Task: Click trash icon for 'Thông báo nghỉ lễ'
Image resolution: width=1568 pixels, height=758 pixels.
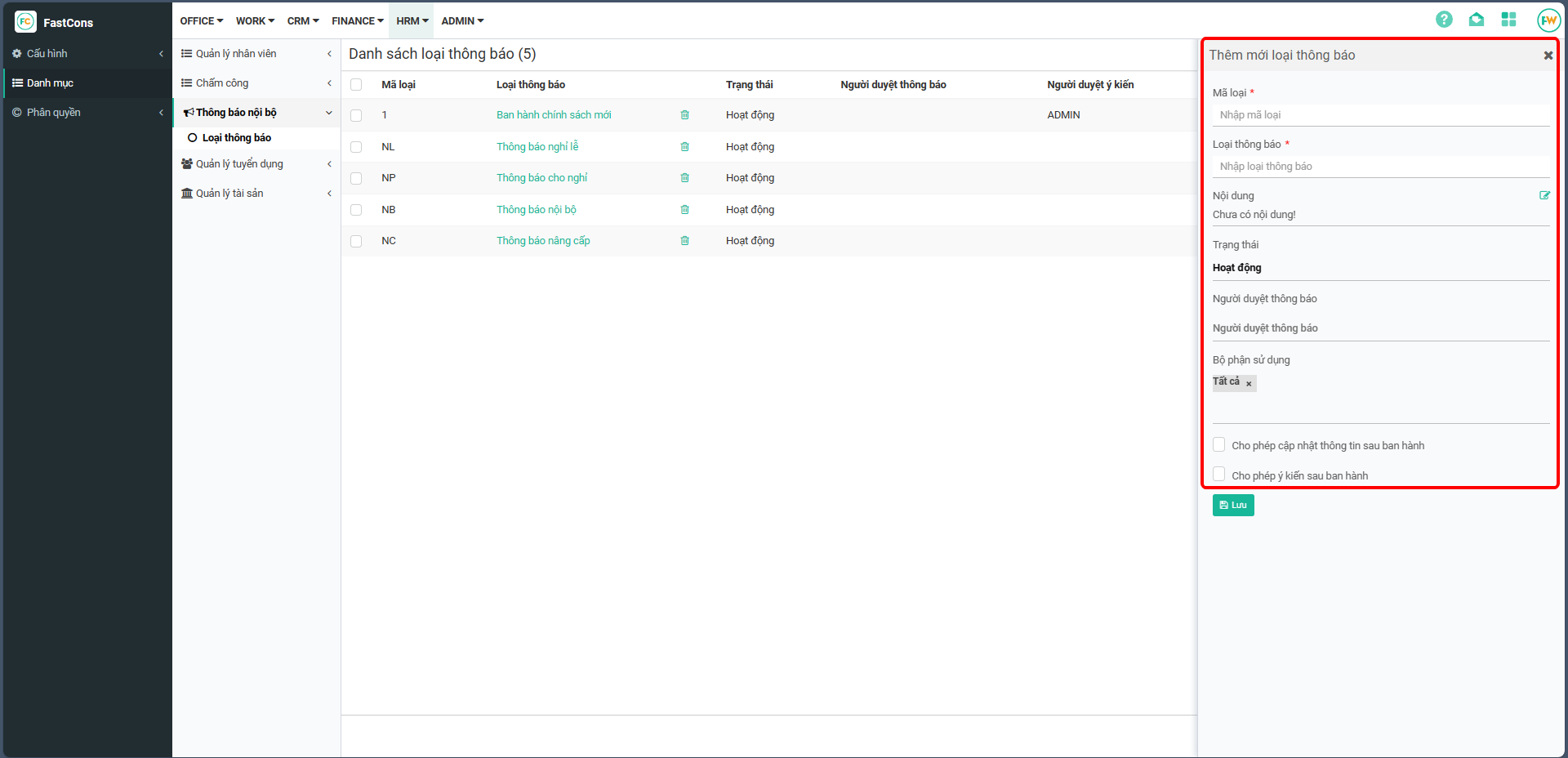Action: [684, 147]
